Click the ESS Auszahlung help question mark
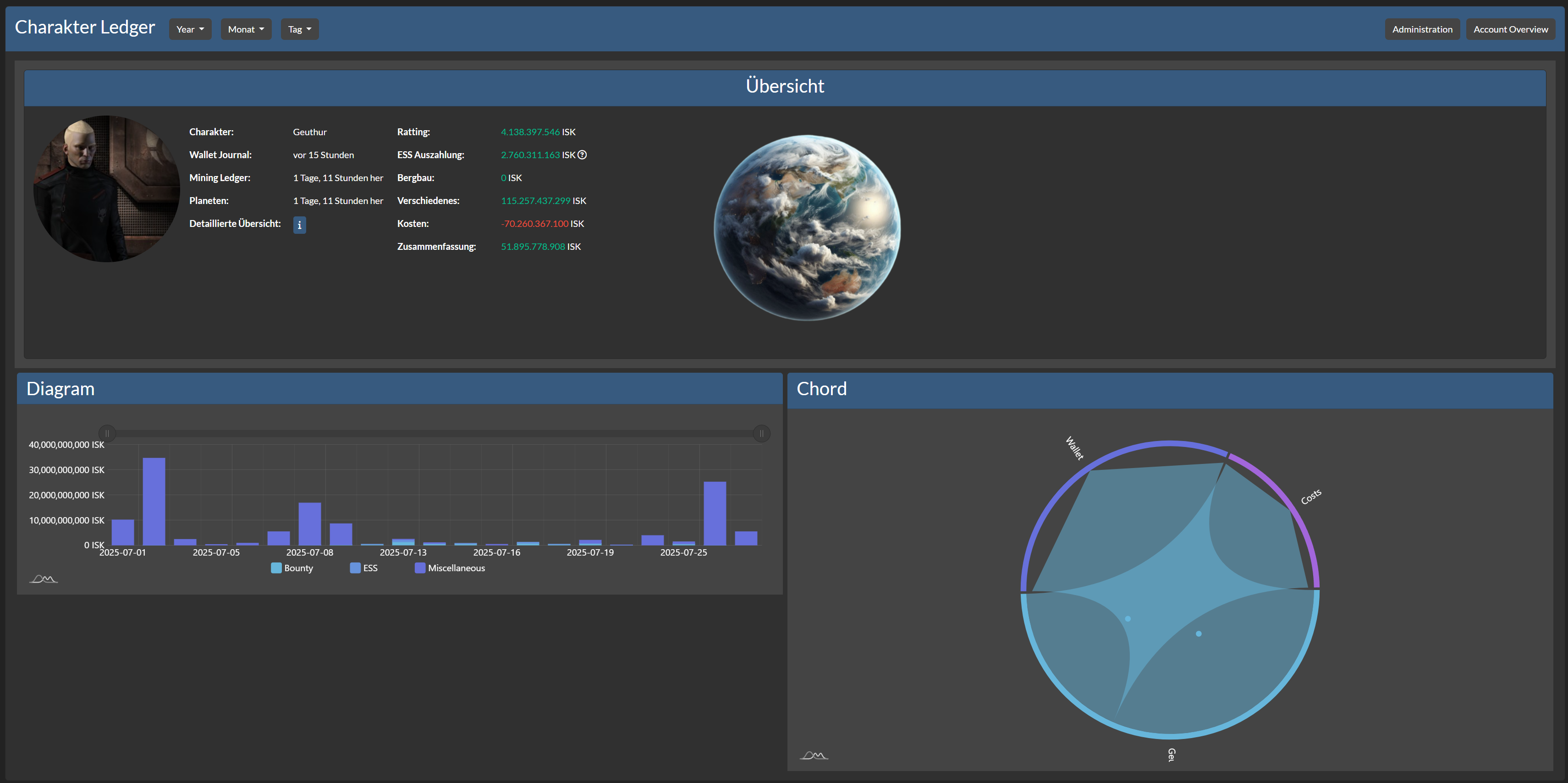This screenshot has height=783, width=1568. click(x=582, y=154)
